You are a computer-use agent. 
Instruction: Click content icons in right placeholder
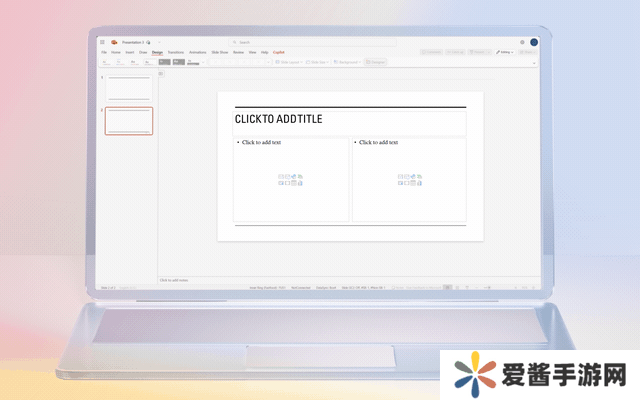pos(409,180)
